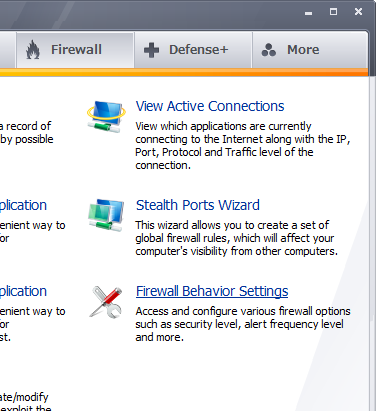Launch the Stealth Ports Wizard link
Image resolution: width=376 pixels, height=411 pixels.
point(198,205)
